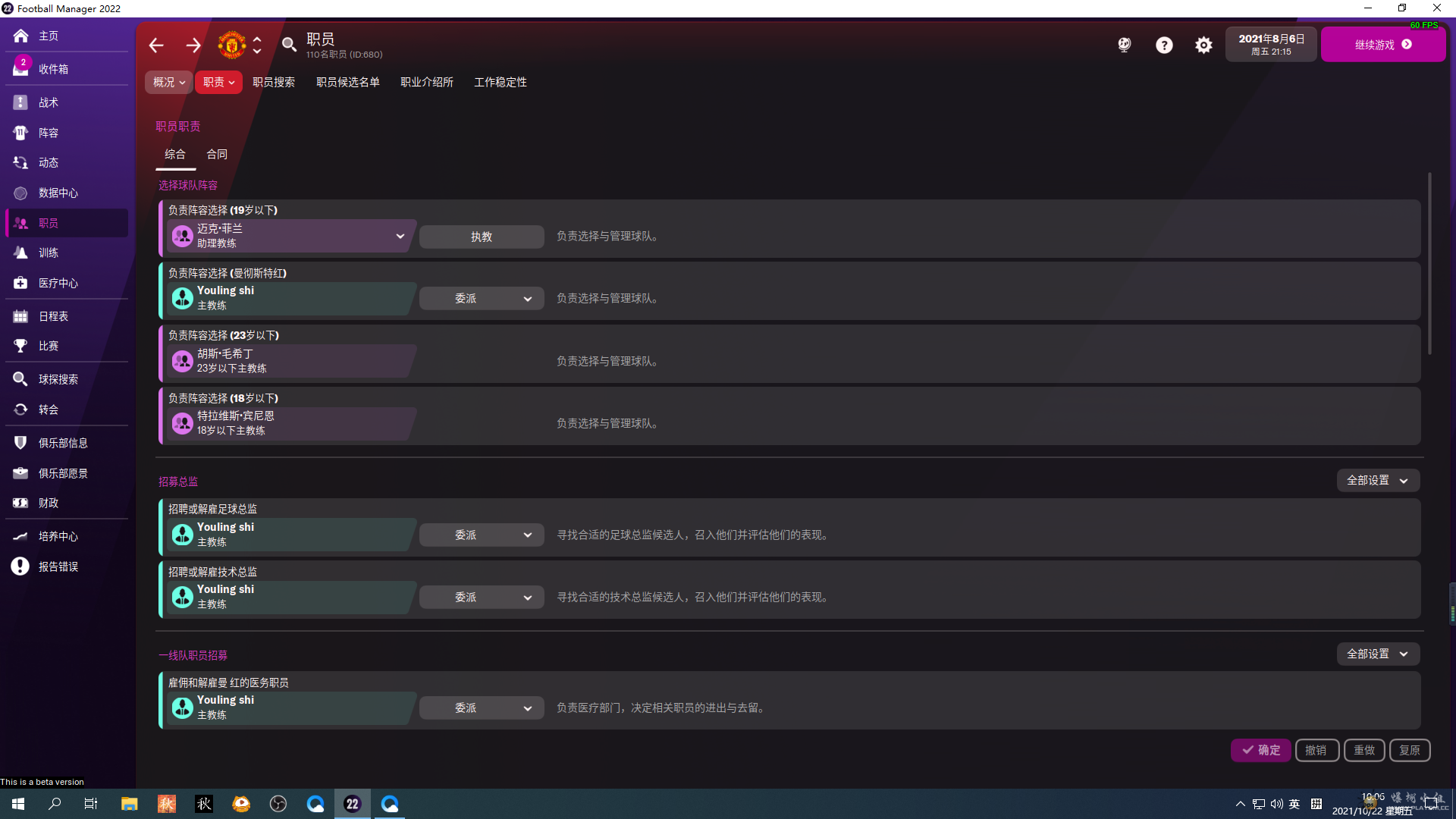1456x819 pixels.
Task: Confirm changes with 确定 button
Action: click(x=1261, y=750)
